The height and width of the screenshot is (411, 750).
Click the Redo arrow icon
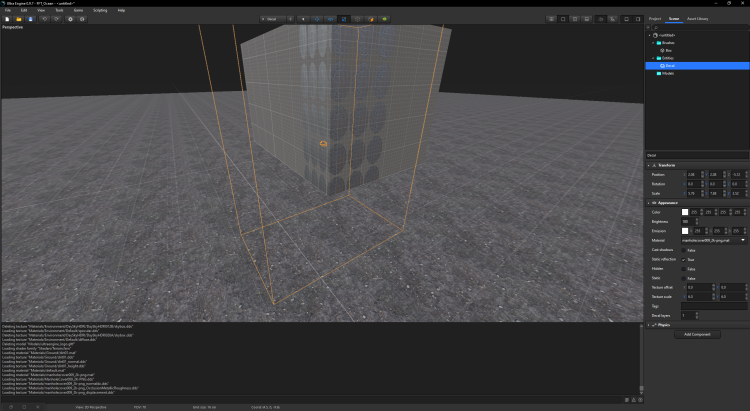(56, 19)
